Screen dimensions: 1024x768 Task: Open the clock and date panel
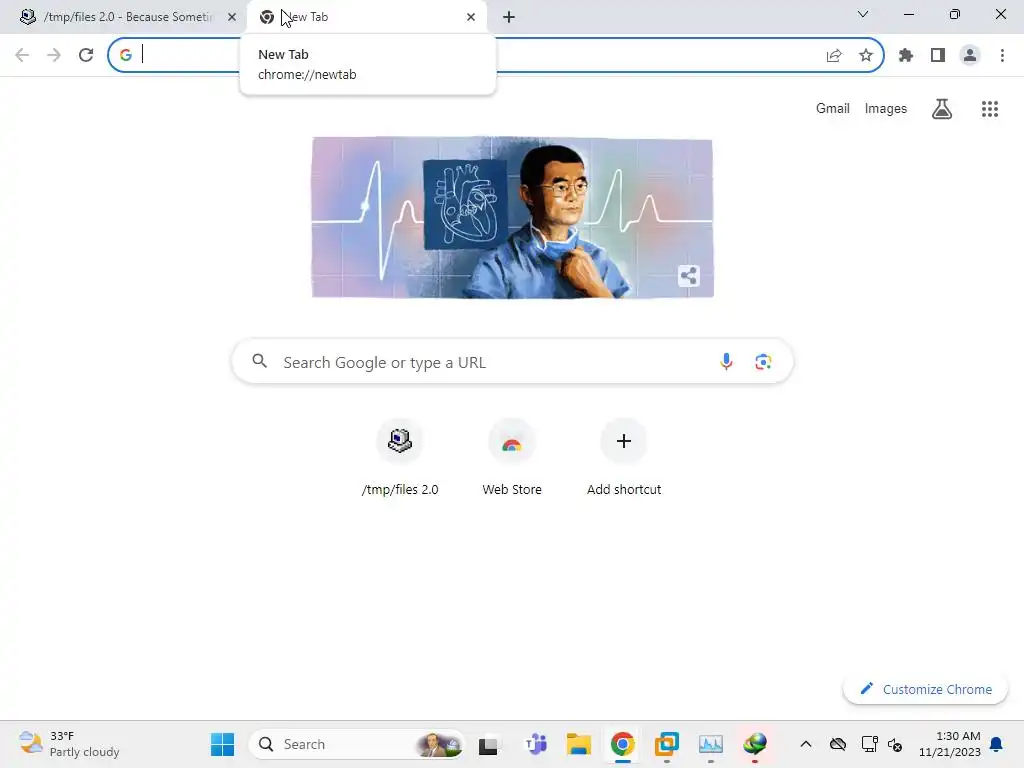[x=950, y=744]
